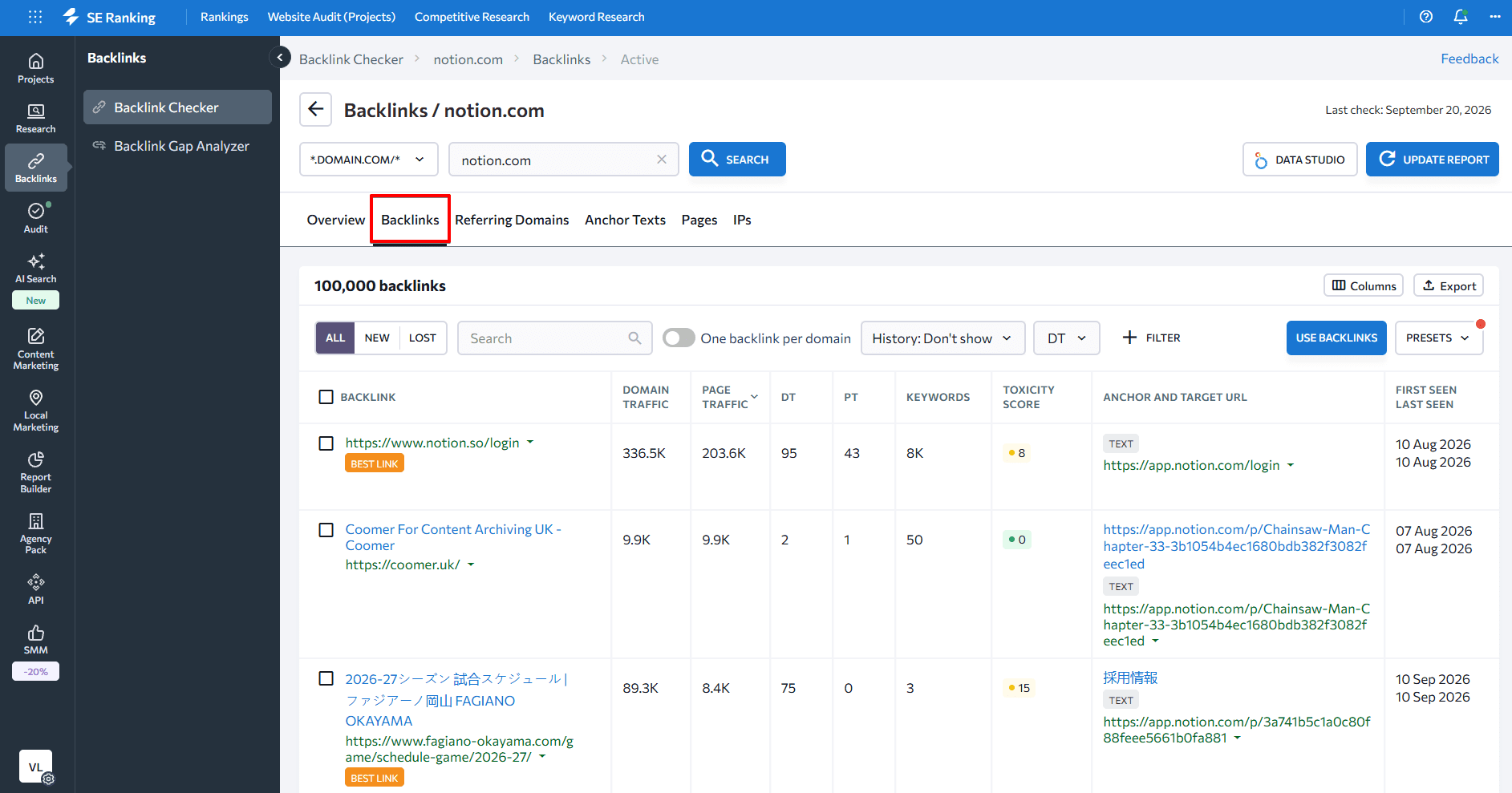The image size is (1512, 793).
Task: Open Local Marketing in the sidebar
Action: tap(36, 411)
